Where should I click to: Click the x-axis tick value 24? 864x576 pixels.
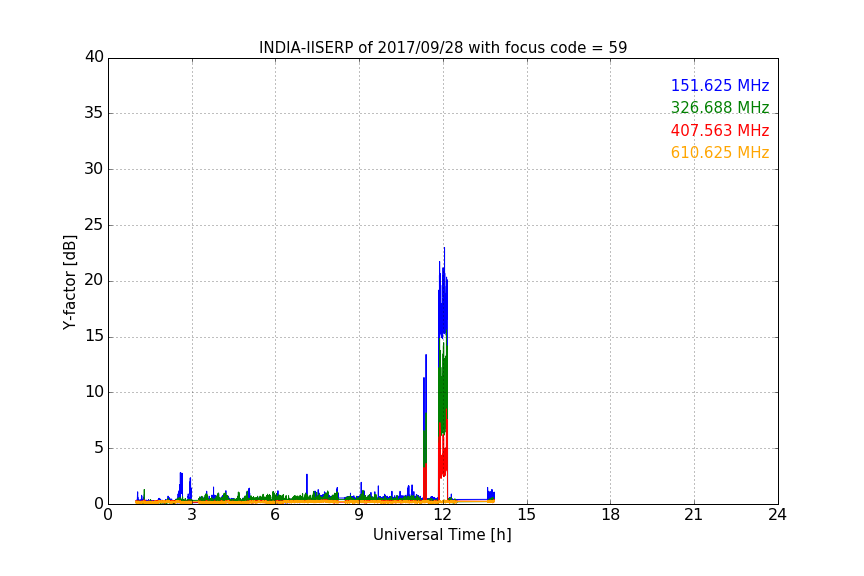pos(777,515)
